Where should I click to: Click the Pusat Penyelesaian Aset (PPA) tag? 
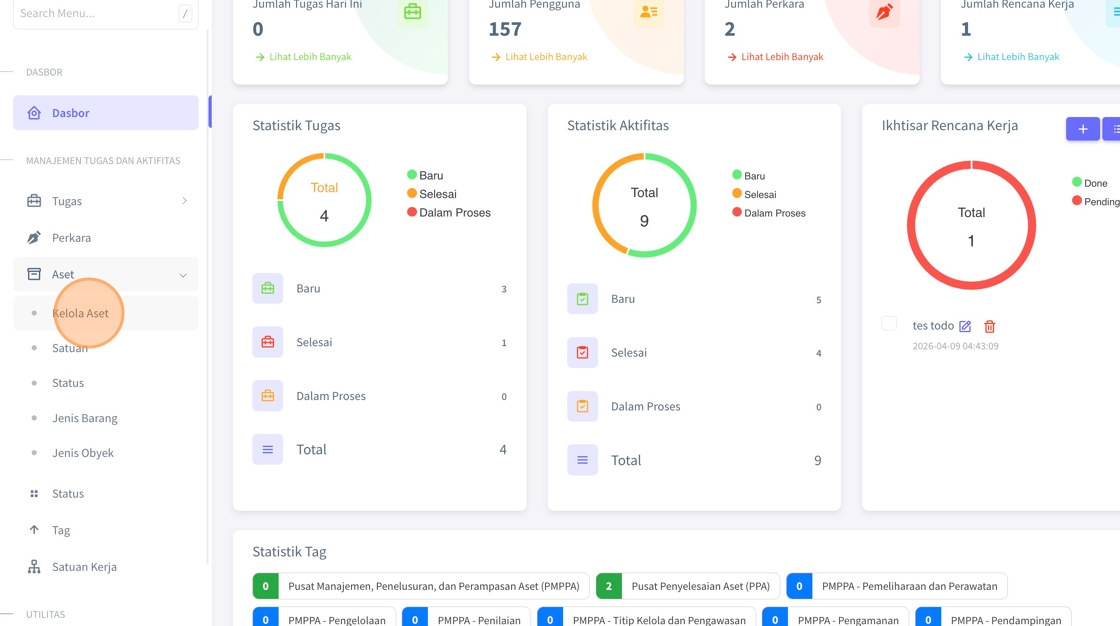point(688,586)
